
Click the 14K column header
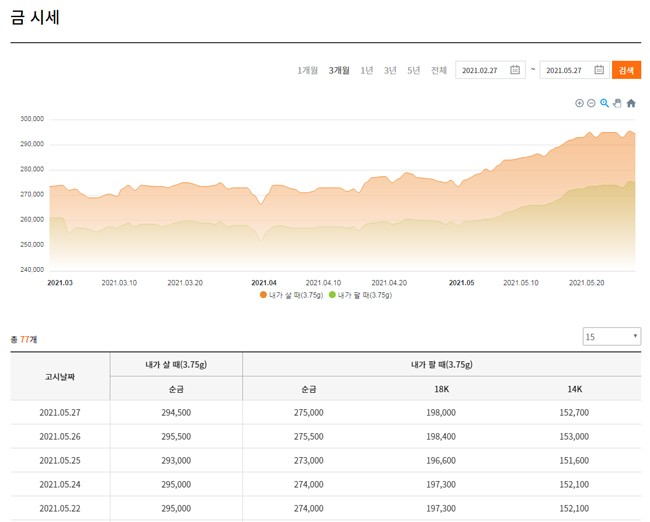(575, 389)
